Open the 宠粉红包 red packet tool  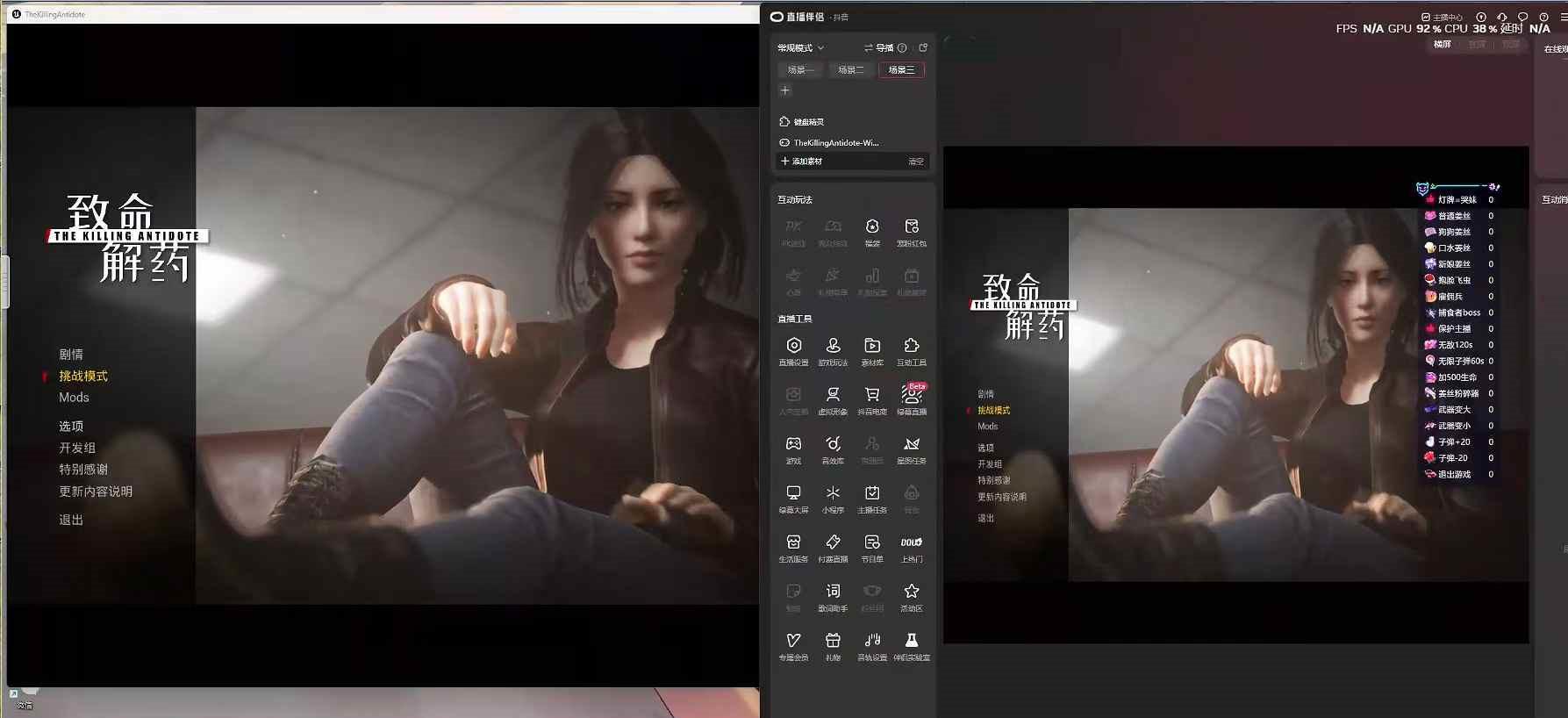pos(912,232)
